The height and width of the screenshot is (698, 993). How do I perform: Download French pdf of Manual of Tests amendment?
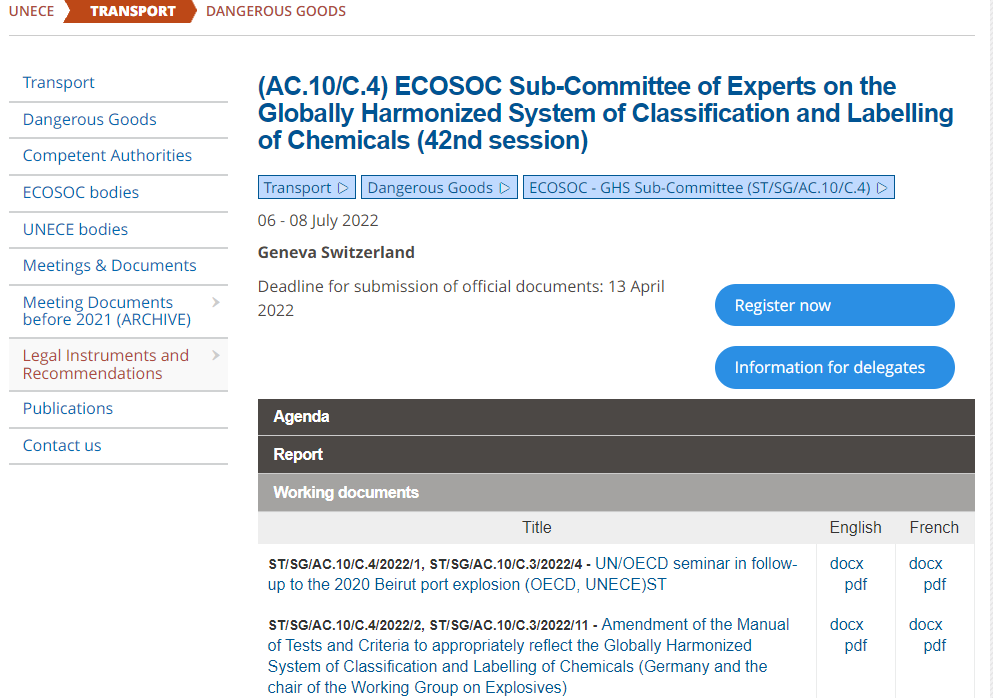pyautogui.click(x=934, y=645)
